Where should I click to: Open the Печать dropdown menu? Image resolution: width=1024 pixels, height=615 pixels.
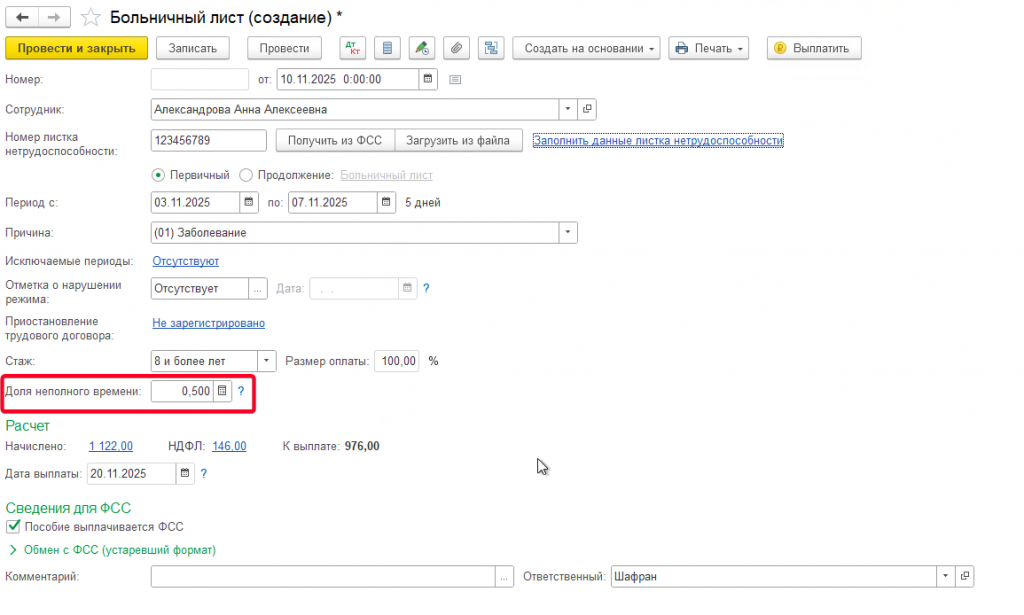coord(709,48)
